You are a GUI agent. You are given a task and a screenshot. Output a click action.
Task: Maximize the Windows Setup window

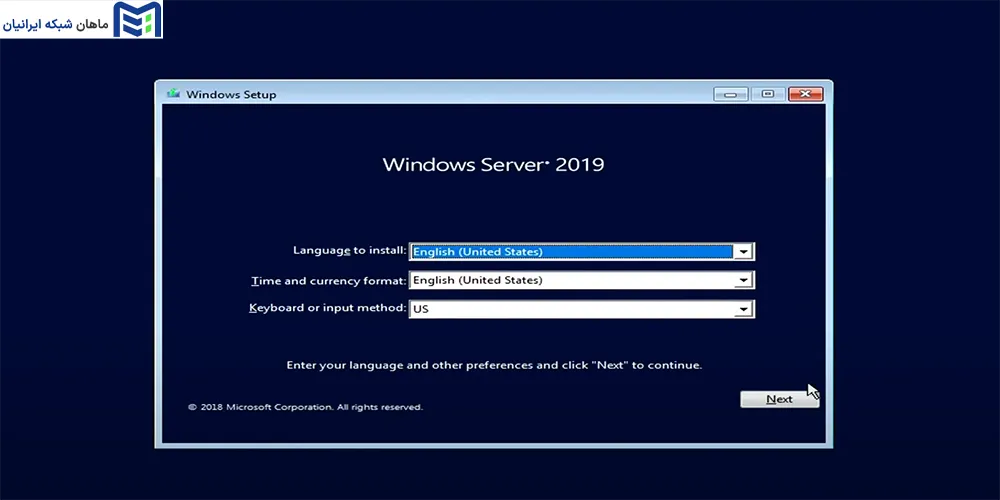click(768, 94)
